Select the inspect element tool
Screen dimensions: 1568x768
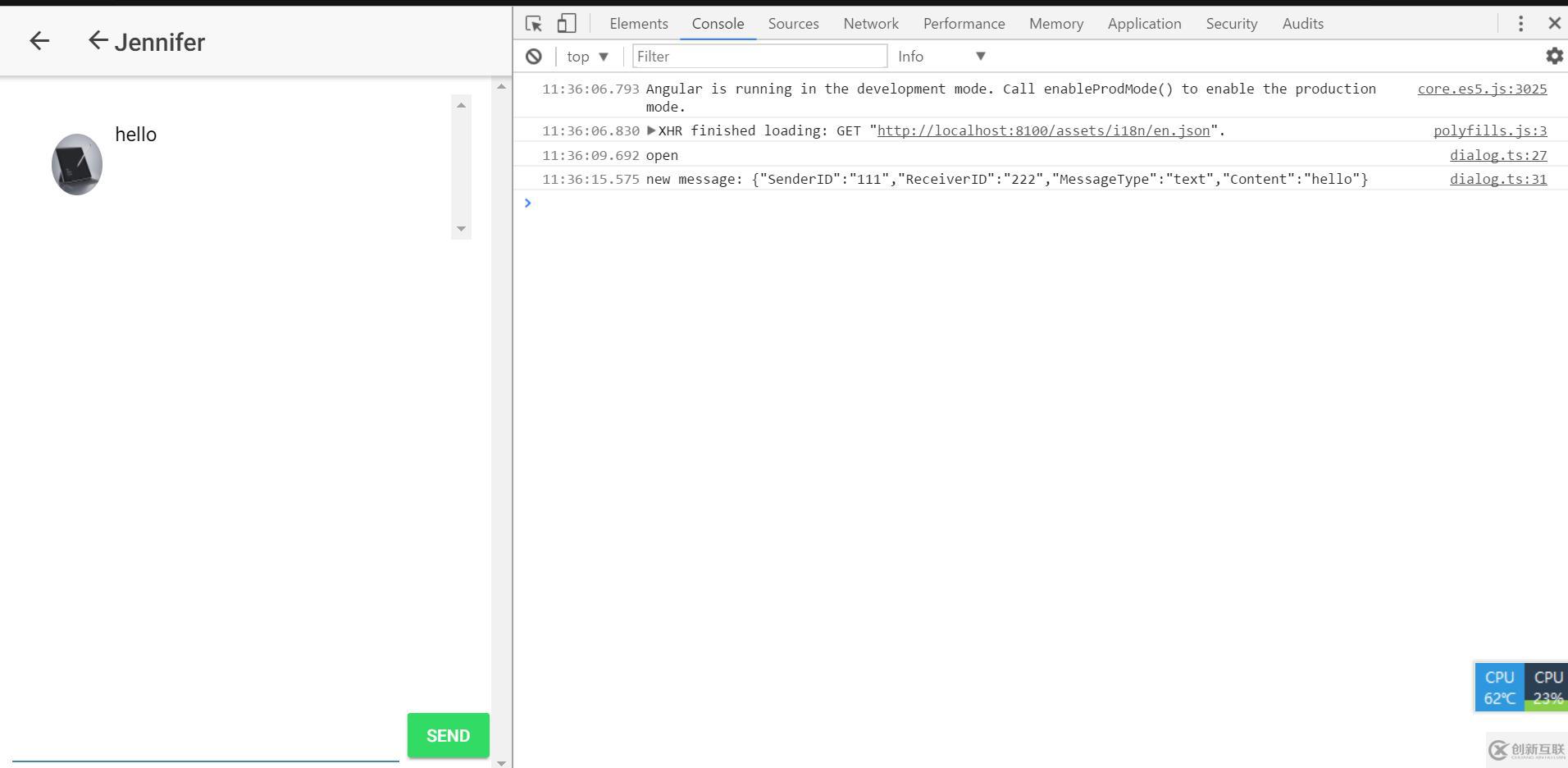click(x=534, y=23)
